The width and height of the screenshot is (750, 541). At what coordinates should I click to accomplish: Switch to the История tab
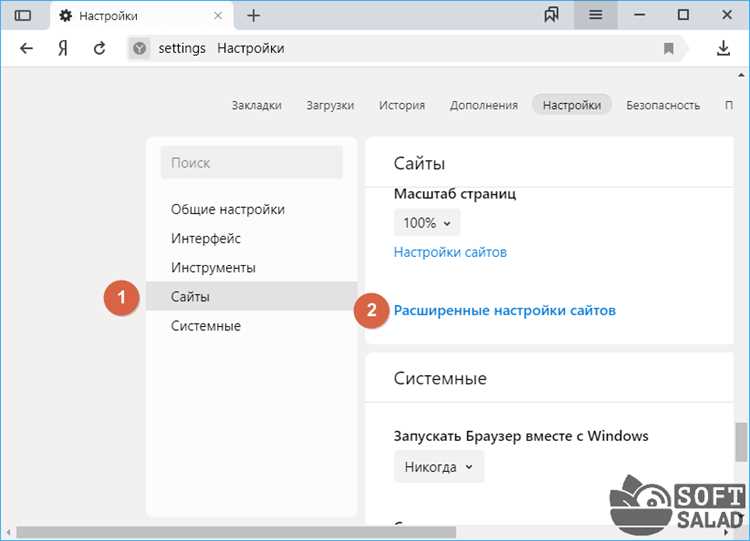(x=402, y=105)
